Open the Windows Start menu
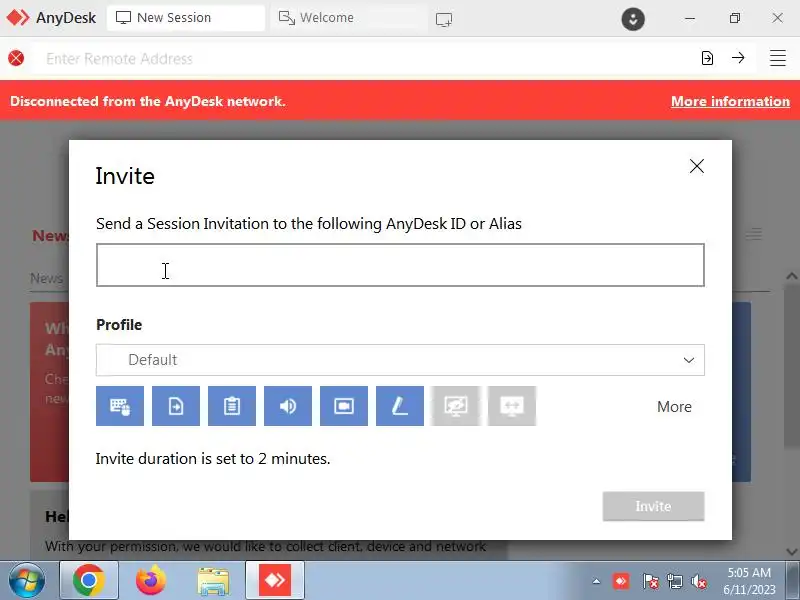The height and width of the screenshot is (600, 800). (27, 581)
